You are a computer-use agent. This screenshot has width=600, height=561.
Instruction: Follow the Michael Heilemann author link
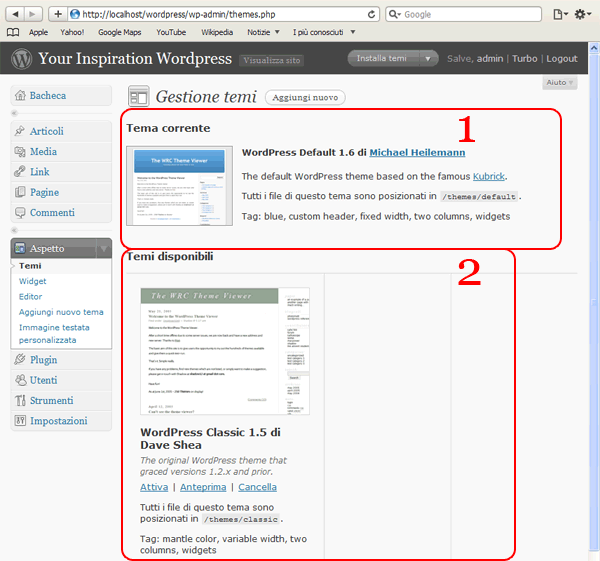click(417, 152)
